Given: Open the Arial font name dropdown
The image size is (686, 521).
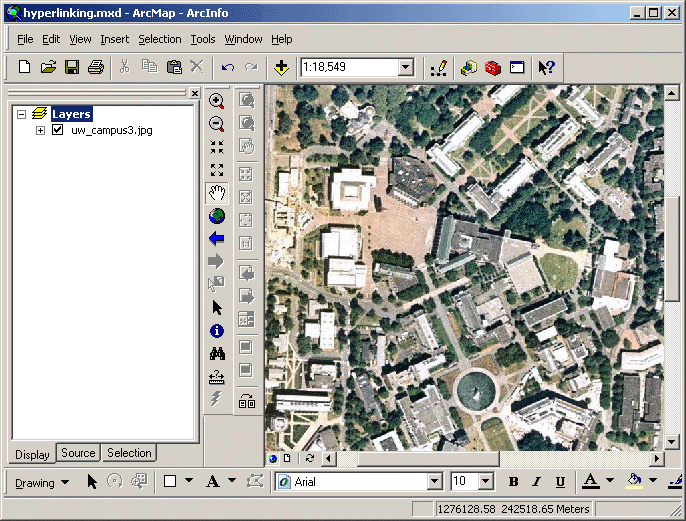Looking at the screenshot, I should (435, 482).
